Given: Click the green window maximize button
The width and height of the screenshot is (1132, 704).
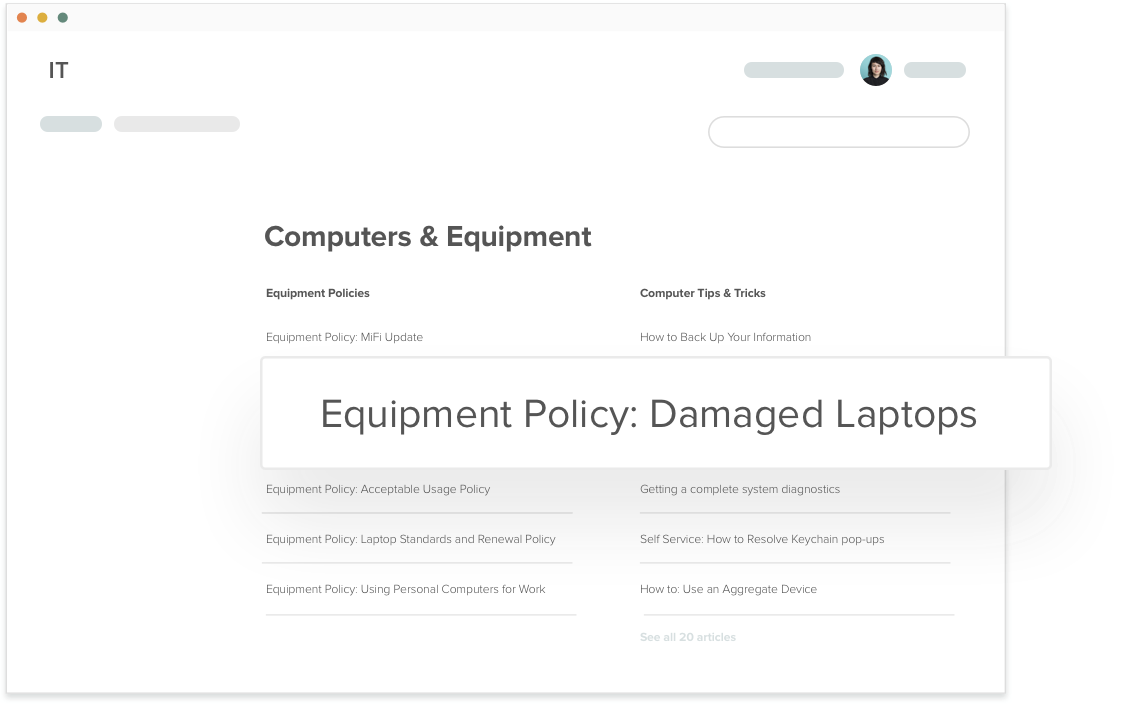Looking at the screenshot, I should tap(63, 17).
